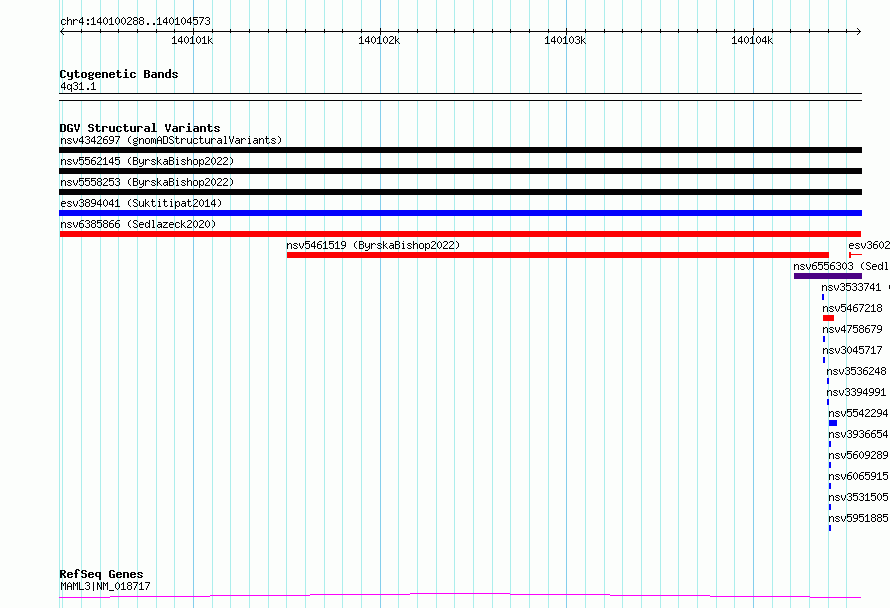Open variant label nsv6065915

pyautogui.click(x=858, y=476)
